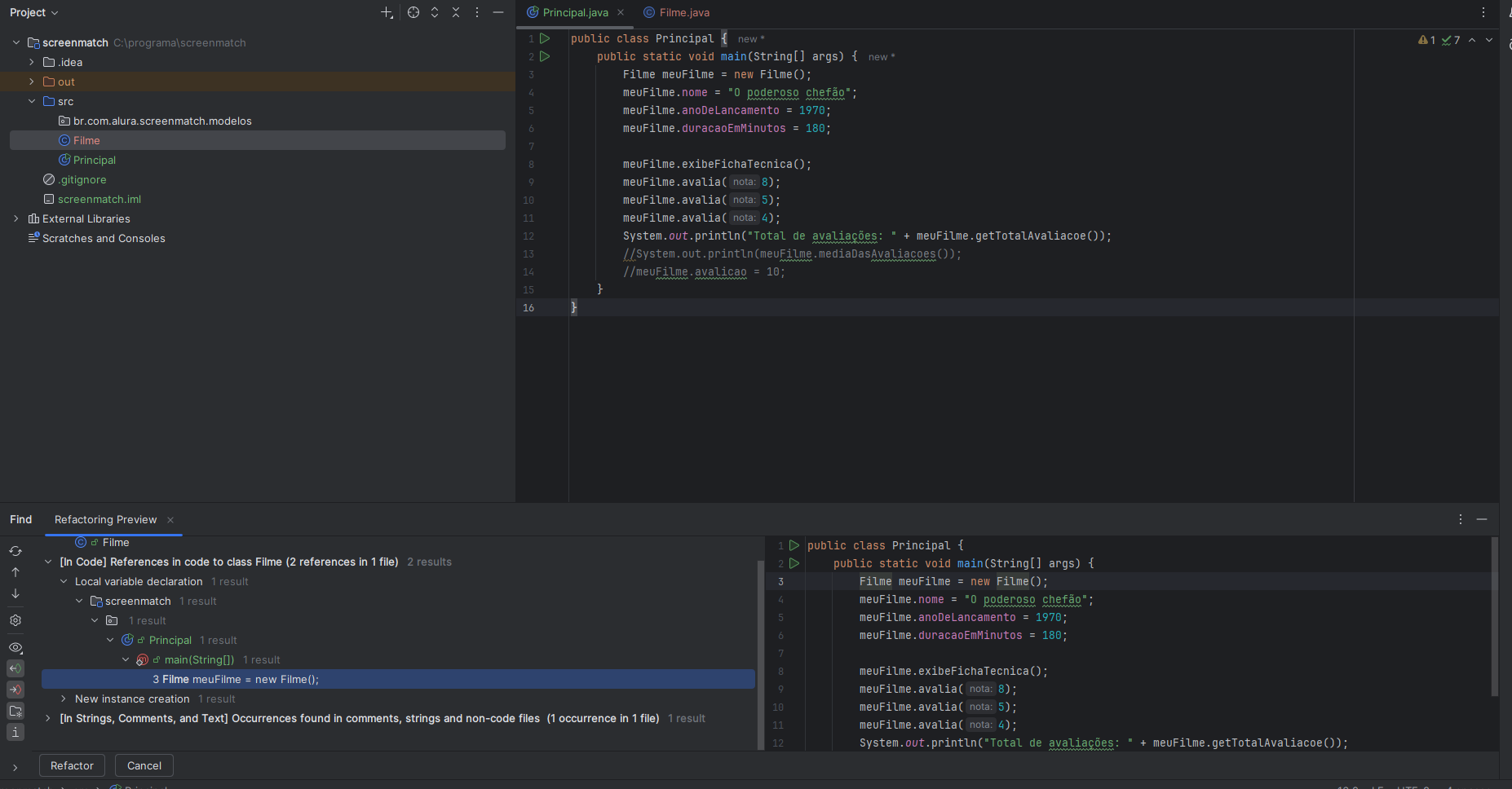
Task: Click the typo count checkmark indicator
Action: pyautogui.click(x=1451, y=40)
